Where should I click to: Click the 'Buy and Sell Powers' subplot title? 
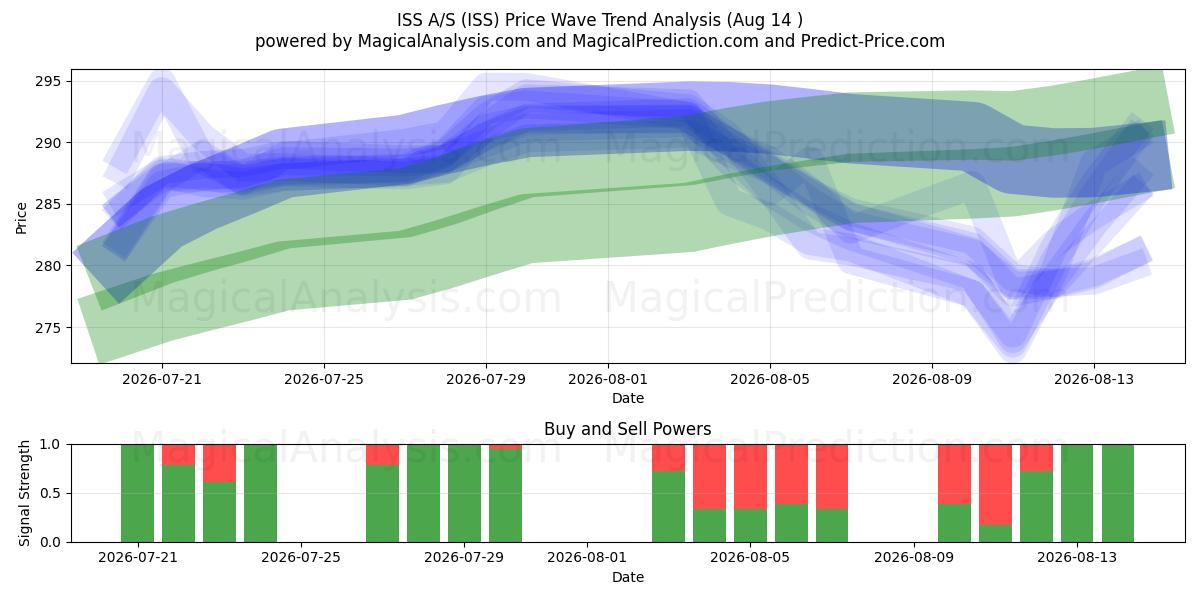pos(628,429)
